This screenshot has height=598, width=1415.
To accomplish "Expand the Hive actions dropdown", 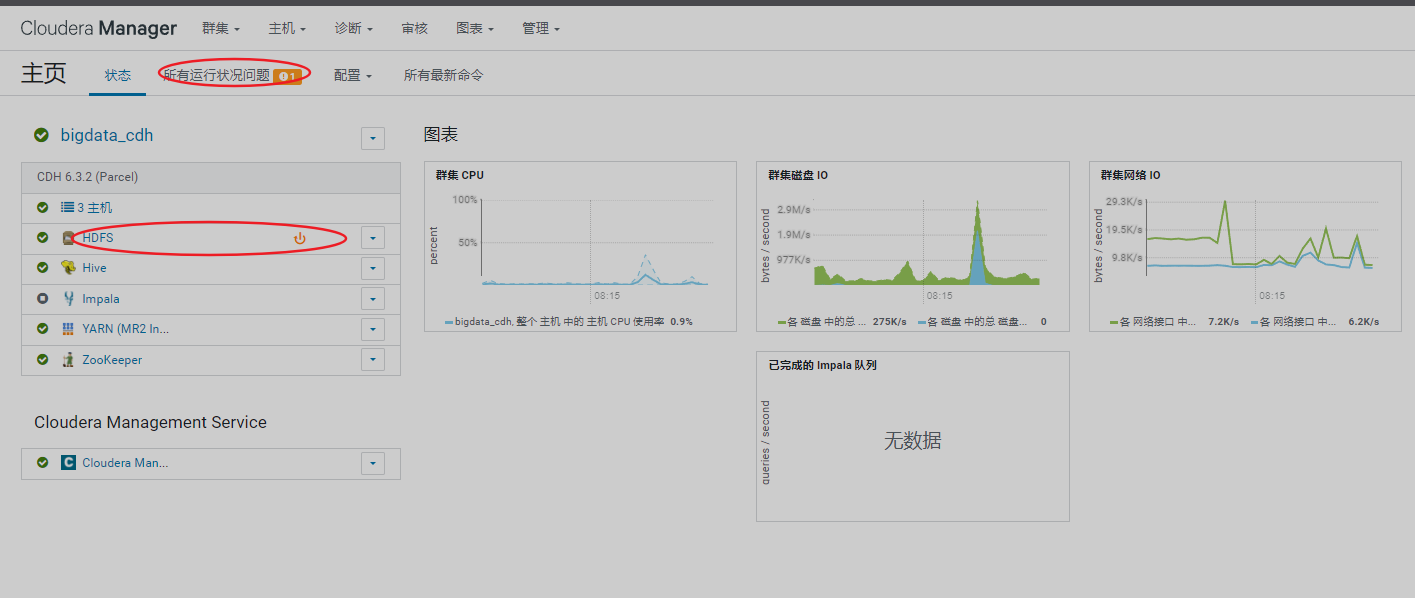I will point(373,268).
